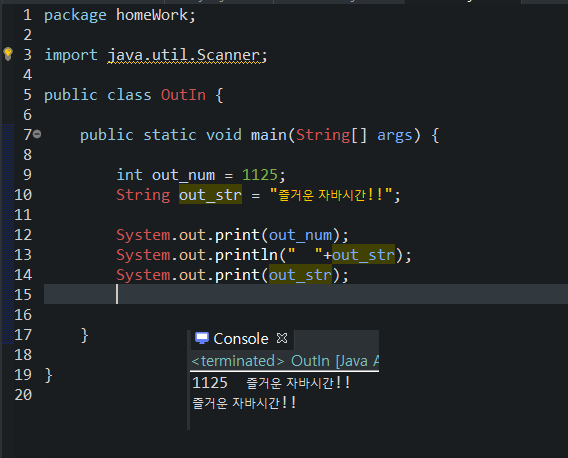Screen dimensions: 568x458
Task: Click the java.util.Scanner import text
Action: click(x=184, y=55)
